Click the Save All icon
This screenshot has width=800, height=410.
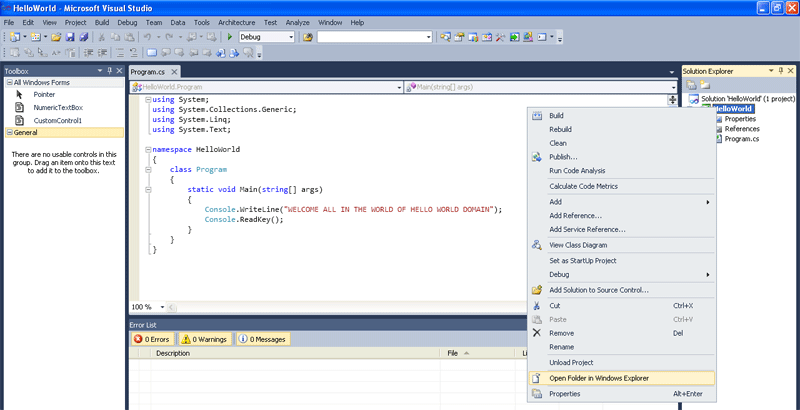tap(84, 37)
